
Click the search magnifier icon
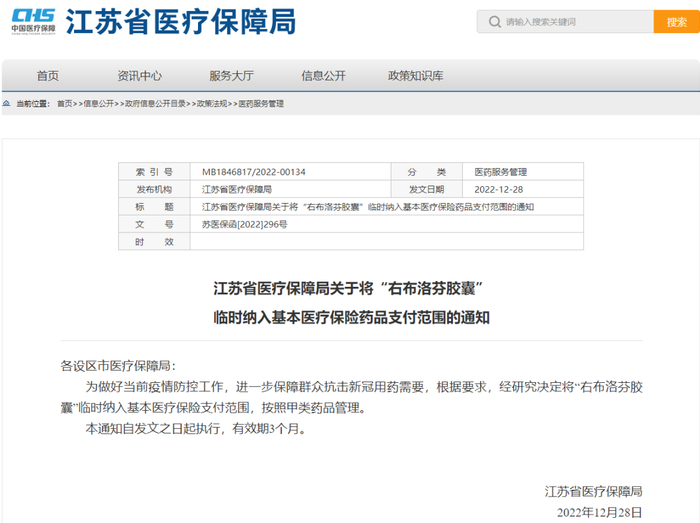pos(494,21)
